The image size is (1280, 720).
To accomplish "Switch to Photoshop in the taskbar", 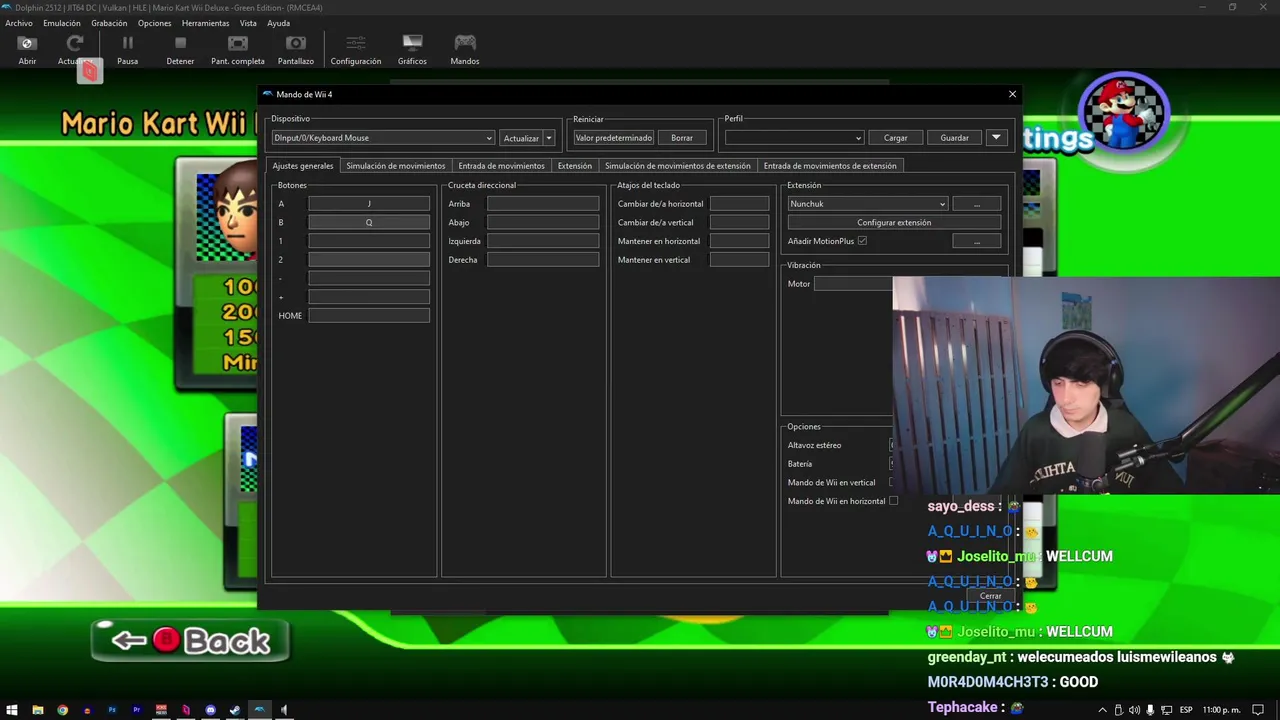I will (112, 710).
